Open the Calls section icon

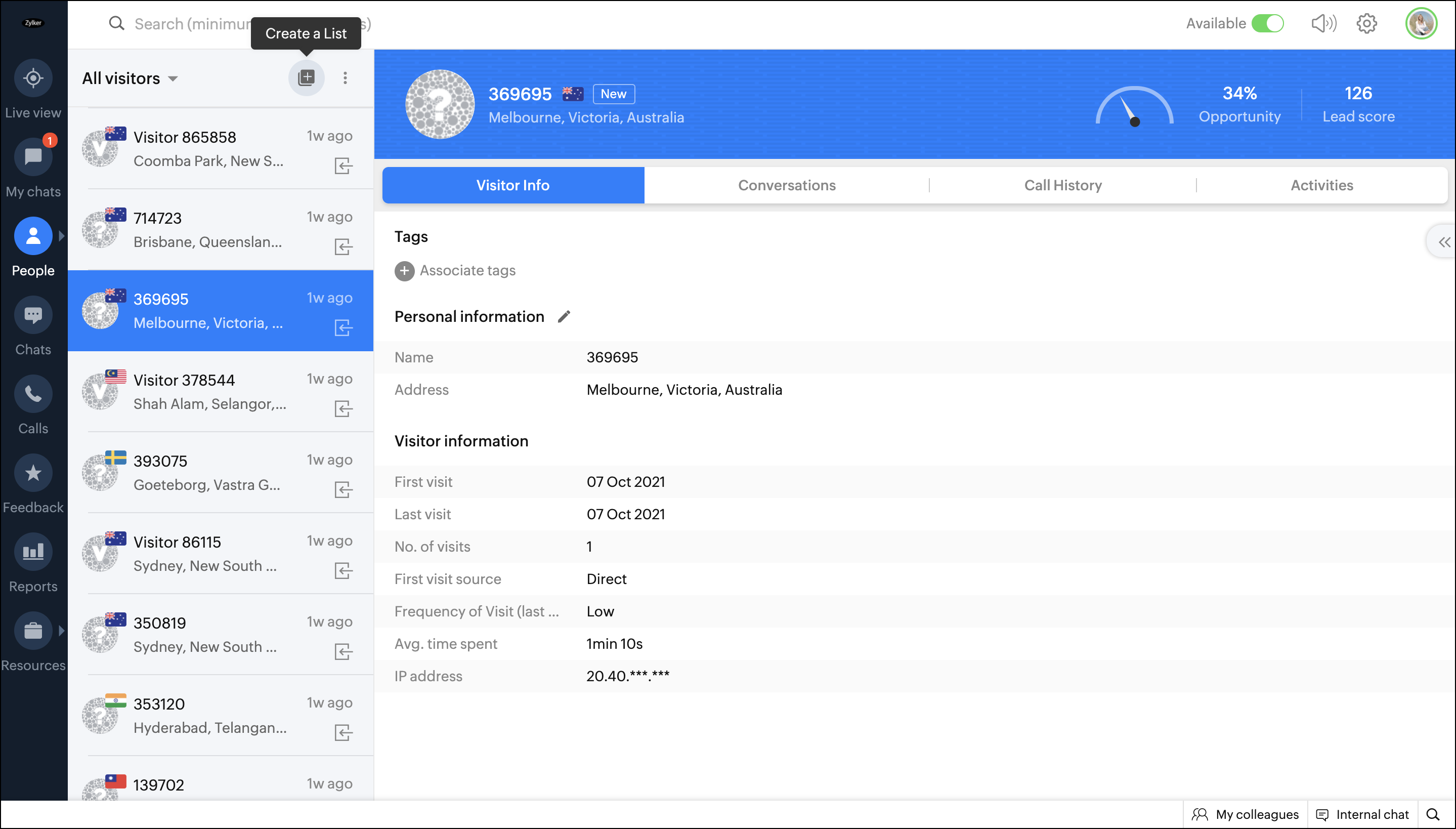click(33, 394)
